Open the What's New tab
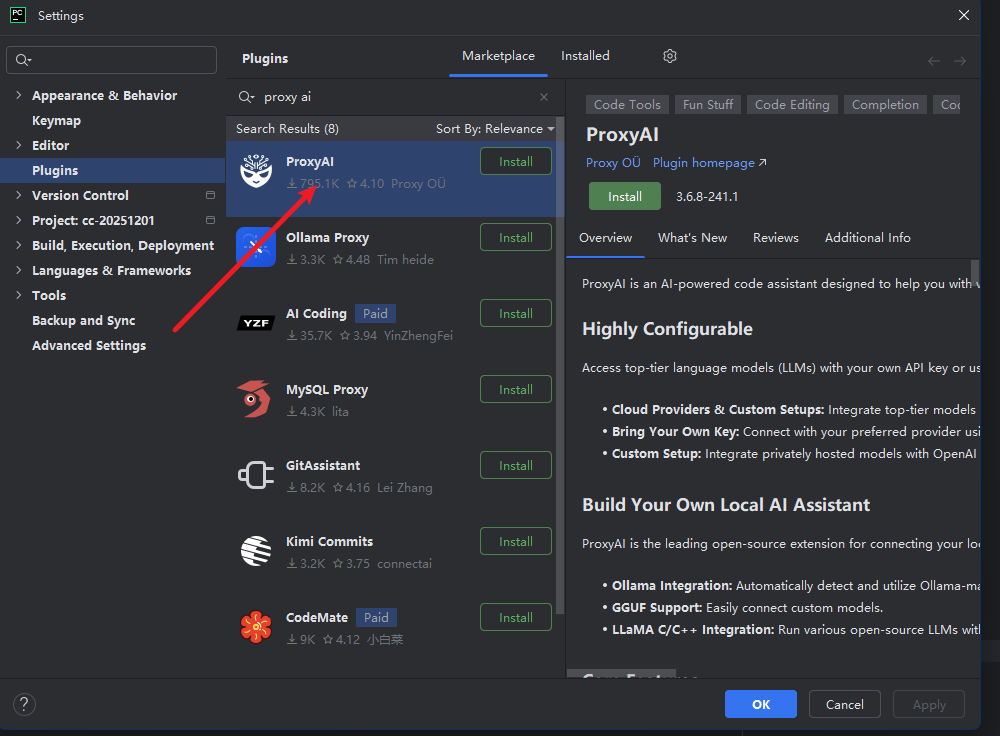Screen dimensions: 1000x736 692,238
